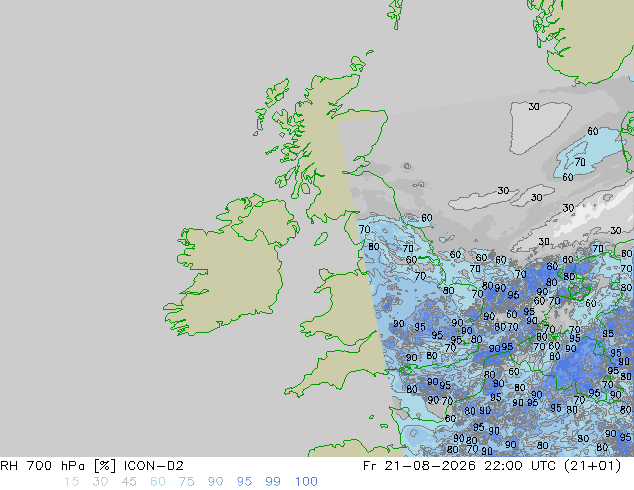Choose the 60 legend value
The width and height of the screenshot is (634, 490).
[x=158, y=482]
